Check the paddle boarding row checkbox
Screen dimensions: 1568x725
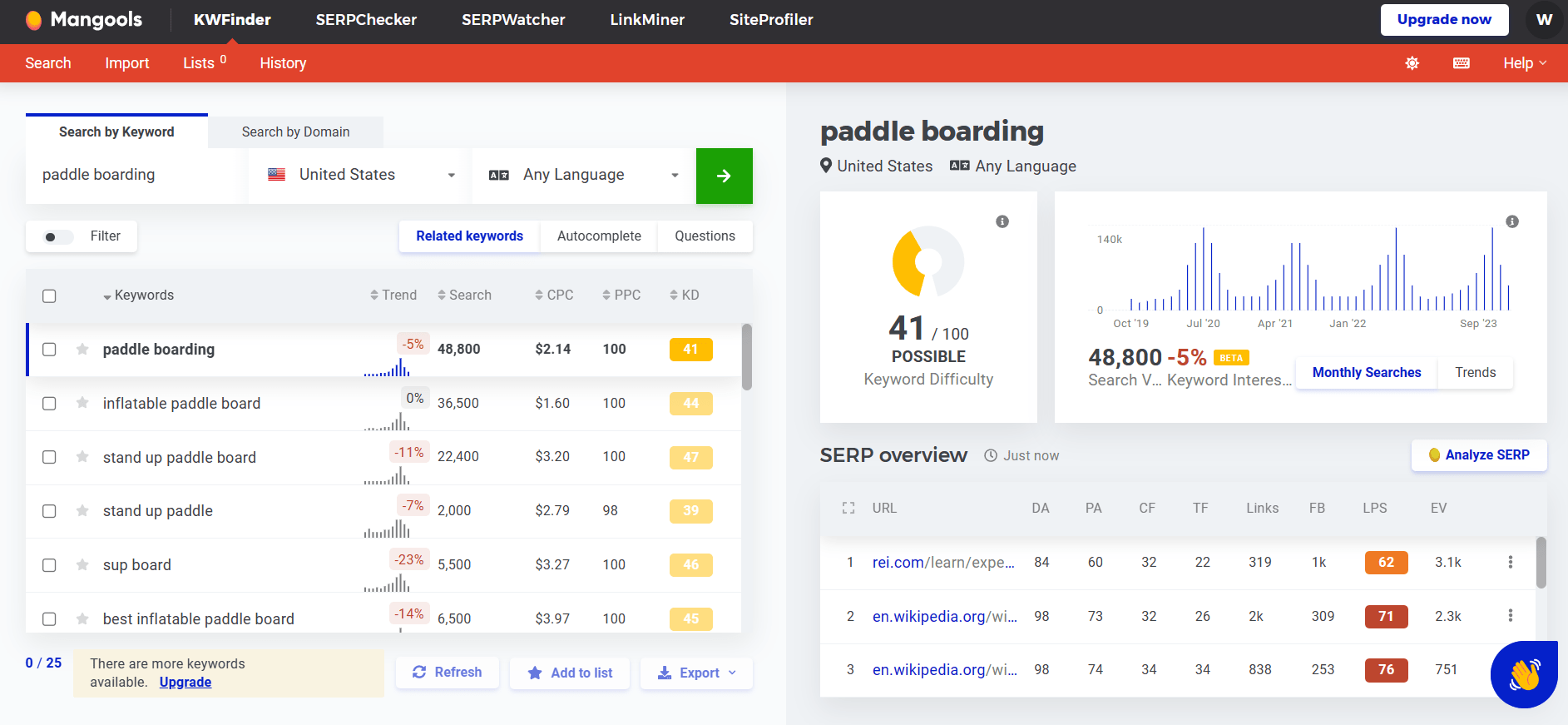point(49,350)
